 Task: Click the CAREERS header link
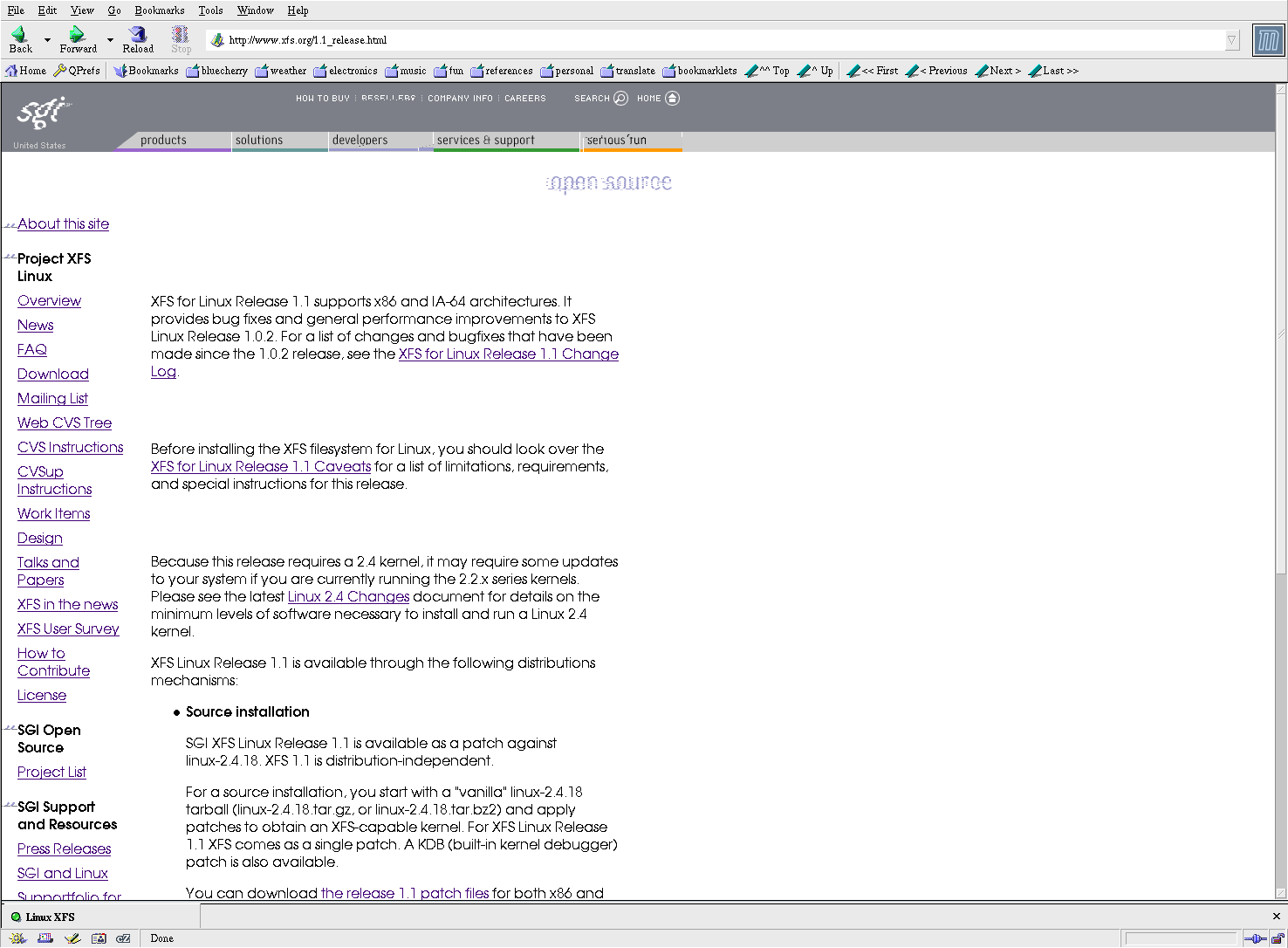coord(524,98)
